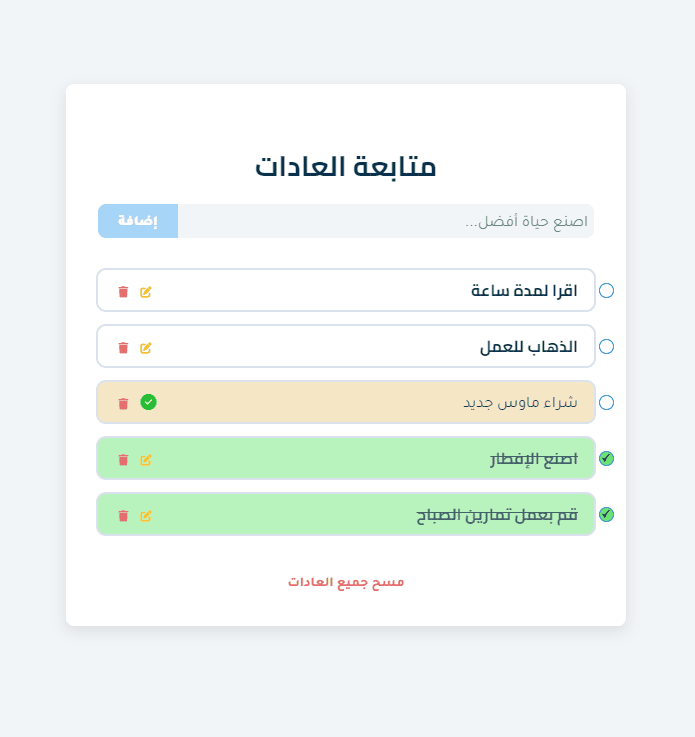Check the 'الذهاب للعمل' habit circle

[606, 346]
